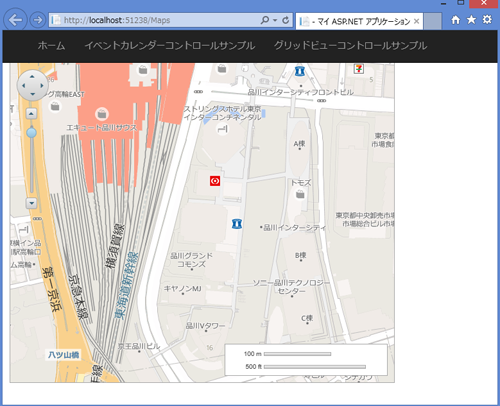Click the 100 m scale bar

297,354
